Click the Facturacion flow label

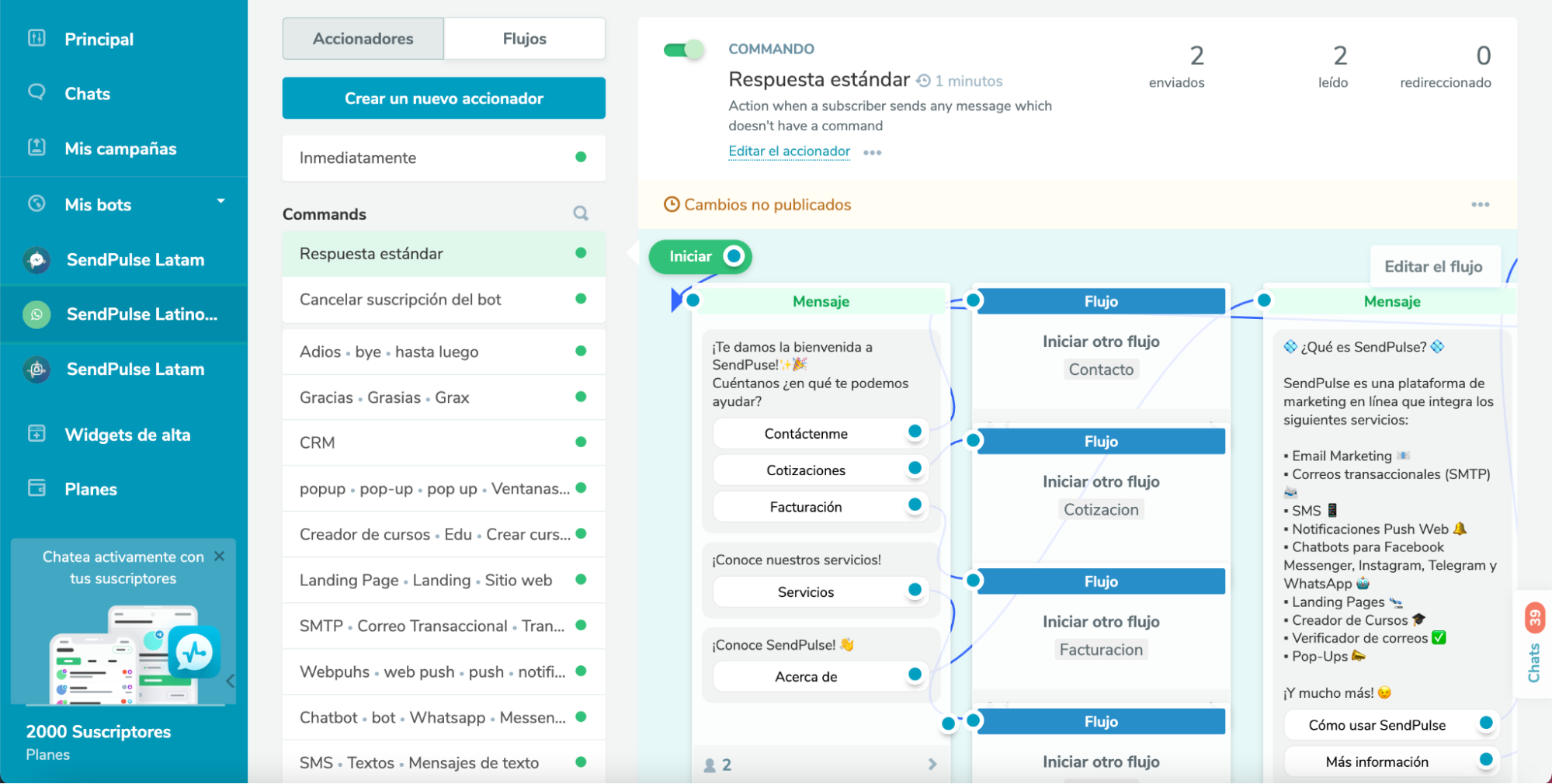(x=1101, y=650)
